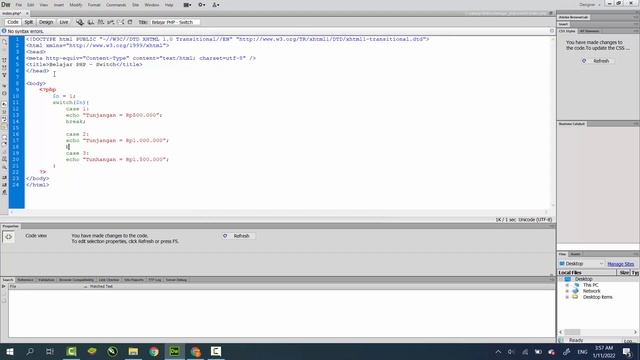Open the Help menu

click(169, 5)
